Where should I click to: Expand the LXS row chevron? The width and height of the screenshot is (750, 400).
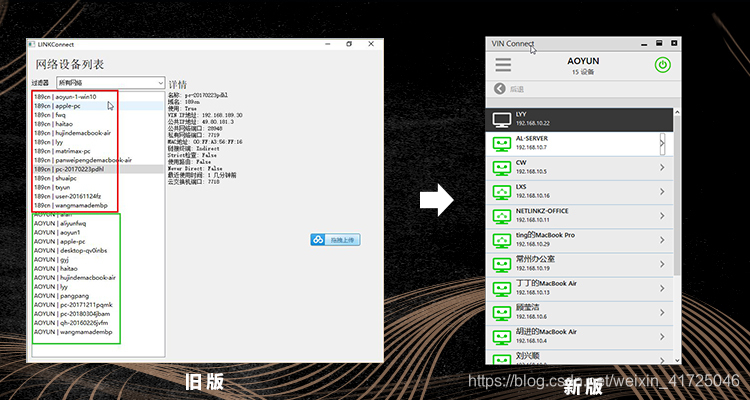[x=662, y=191]
